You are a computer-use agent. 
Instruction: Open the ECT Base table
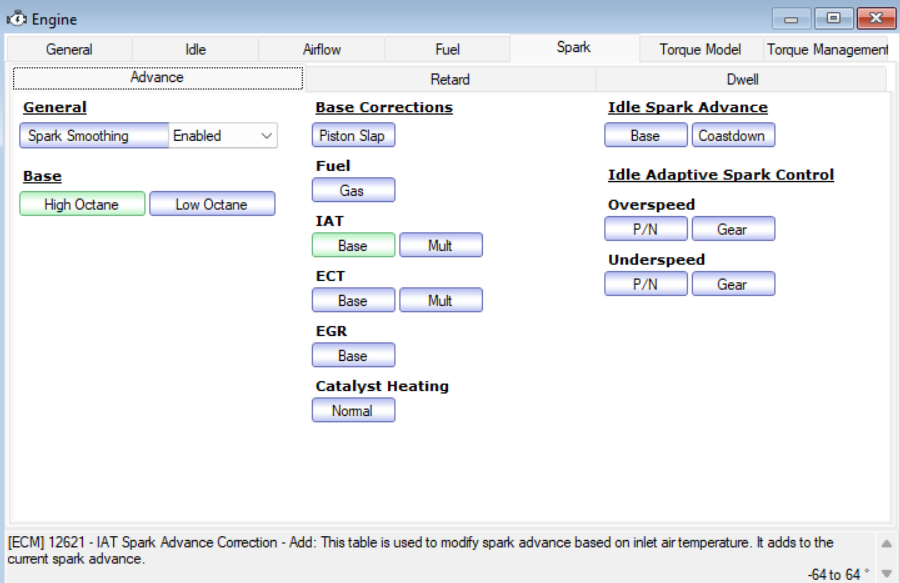(x=353, y=301)
